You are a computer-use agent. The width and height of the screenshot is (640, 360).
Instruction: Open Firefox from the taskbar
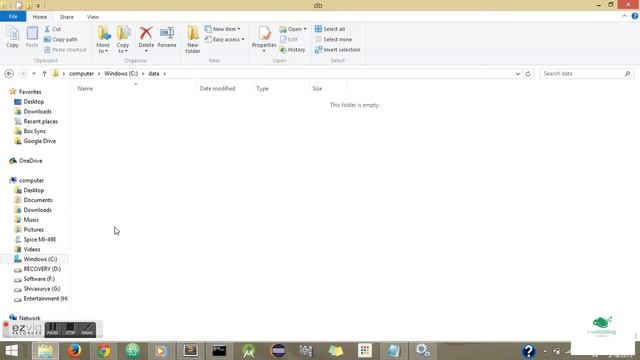pyautogui.click(x=74, y=351)
